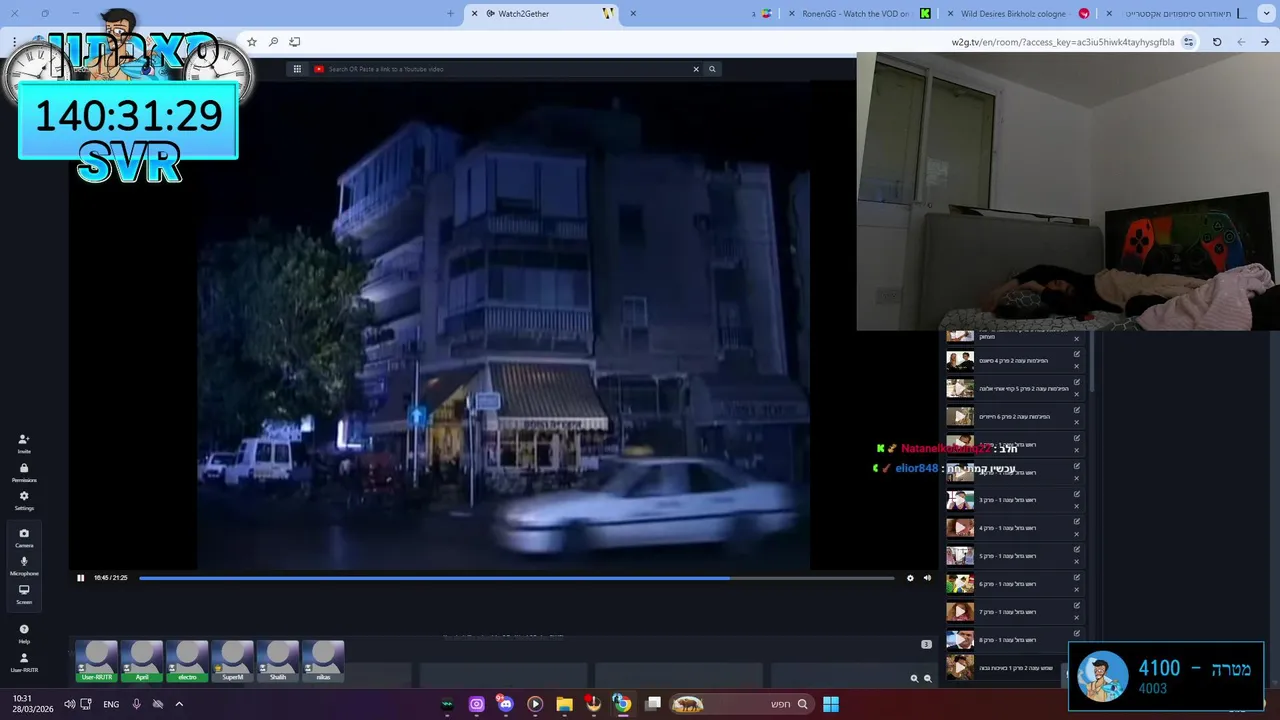Clear the video search field
Screen dimensions: 1280x720
coord(696,69)
